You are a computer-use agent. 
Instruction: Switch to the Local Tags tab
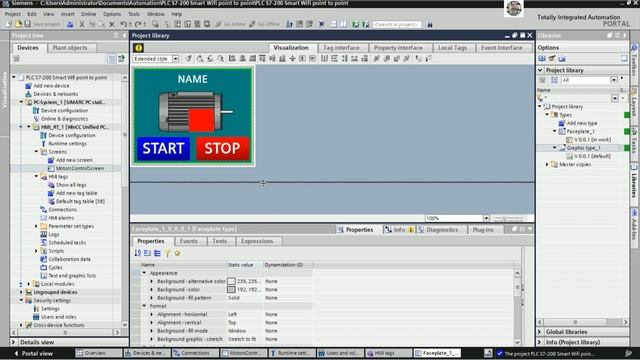(x=452, y=48)
